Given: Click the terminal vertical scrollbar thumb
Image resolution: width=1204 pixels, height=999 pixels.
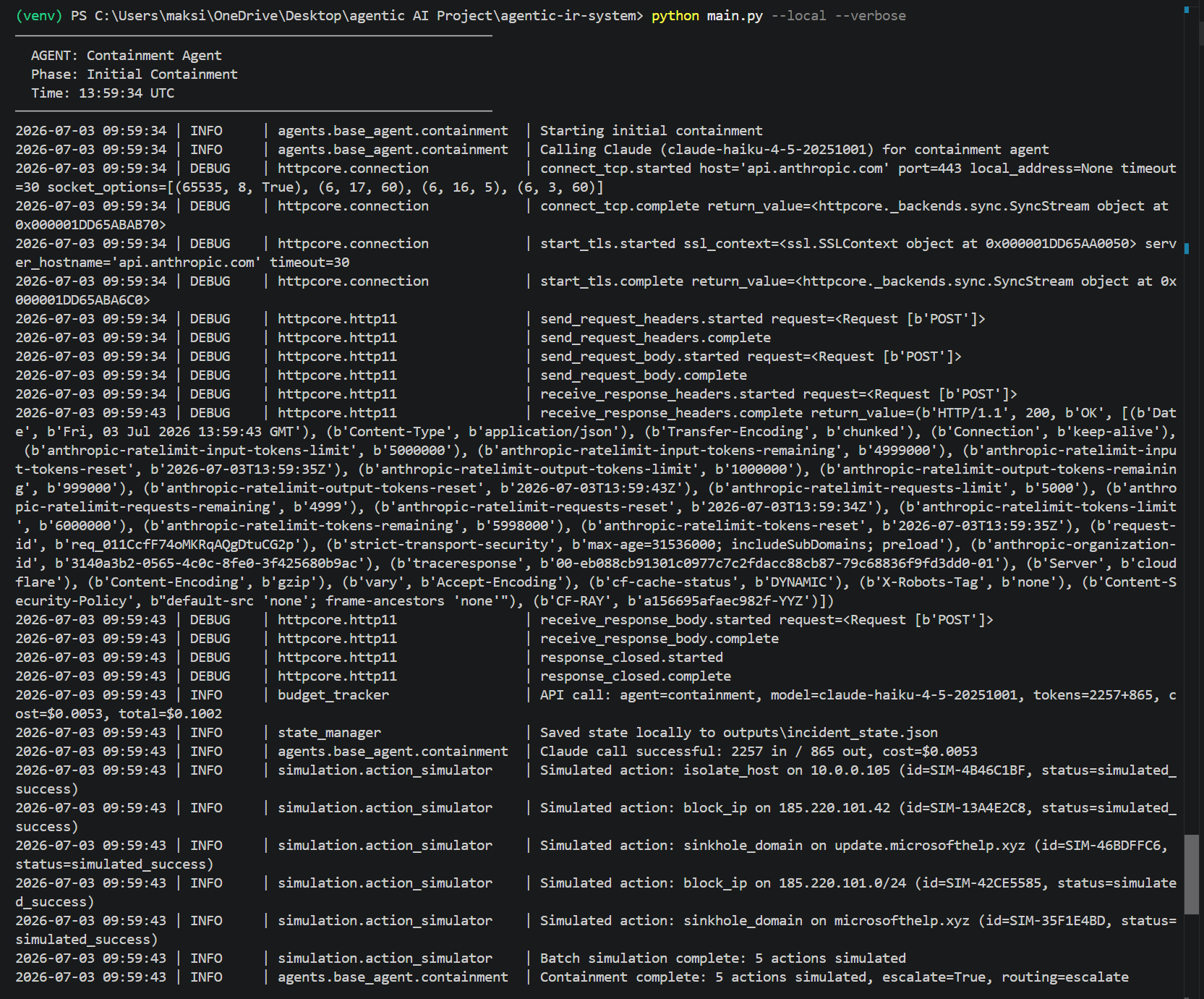Looking at the screenshot, I should 1192,875.
